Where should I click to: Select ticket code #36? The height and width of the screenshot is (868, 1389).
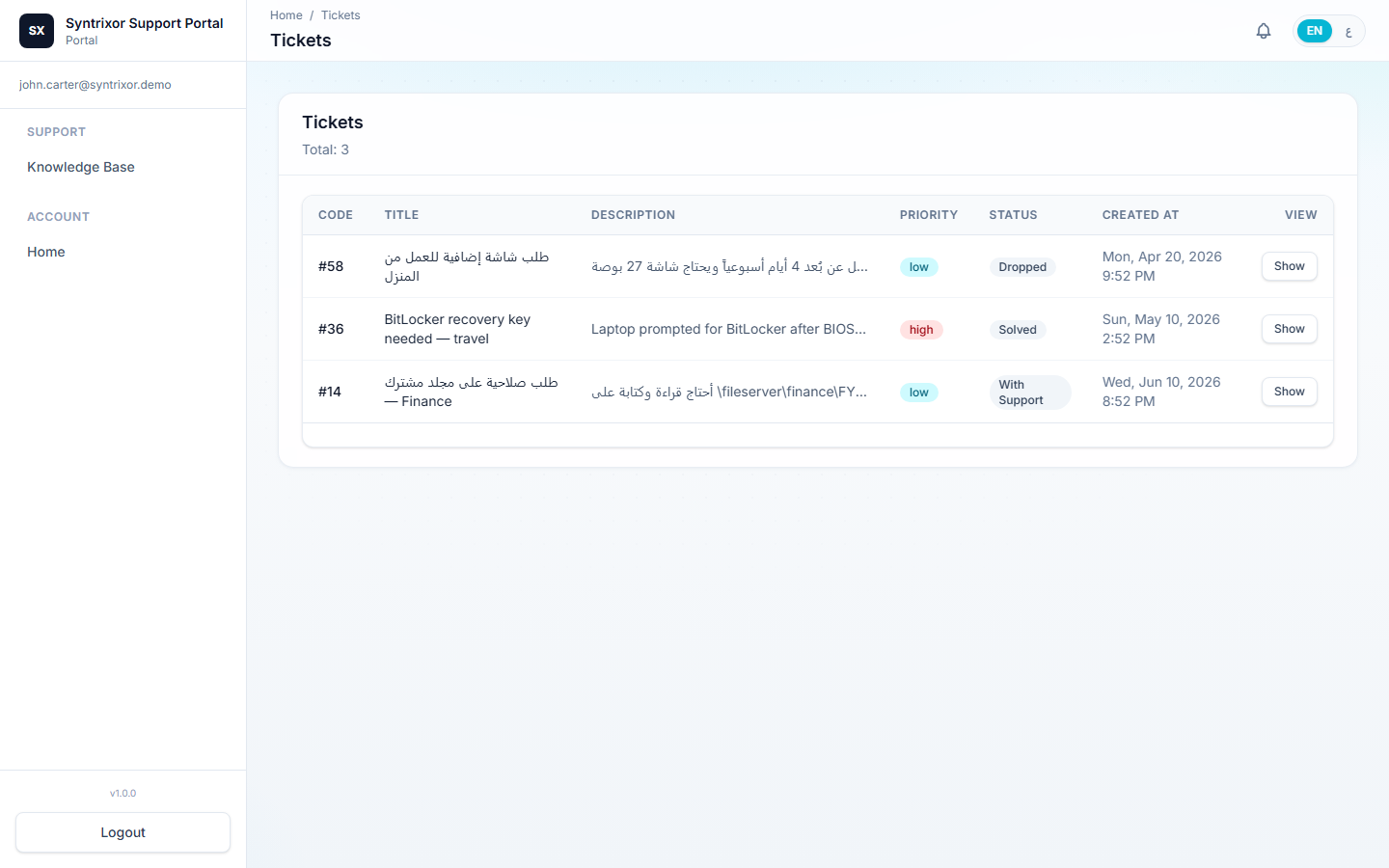click(x=331, y=329)
